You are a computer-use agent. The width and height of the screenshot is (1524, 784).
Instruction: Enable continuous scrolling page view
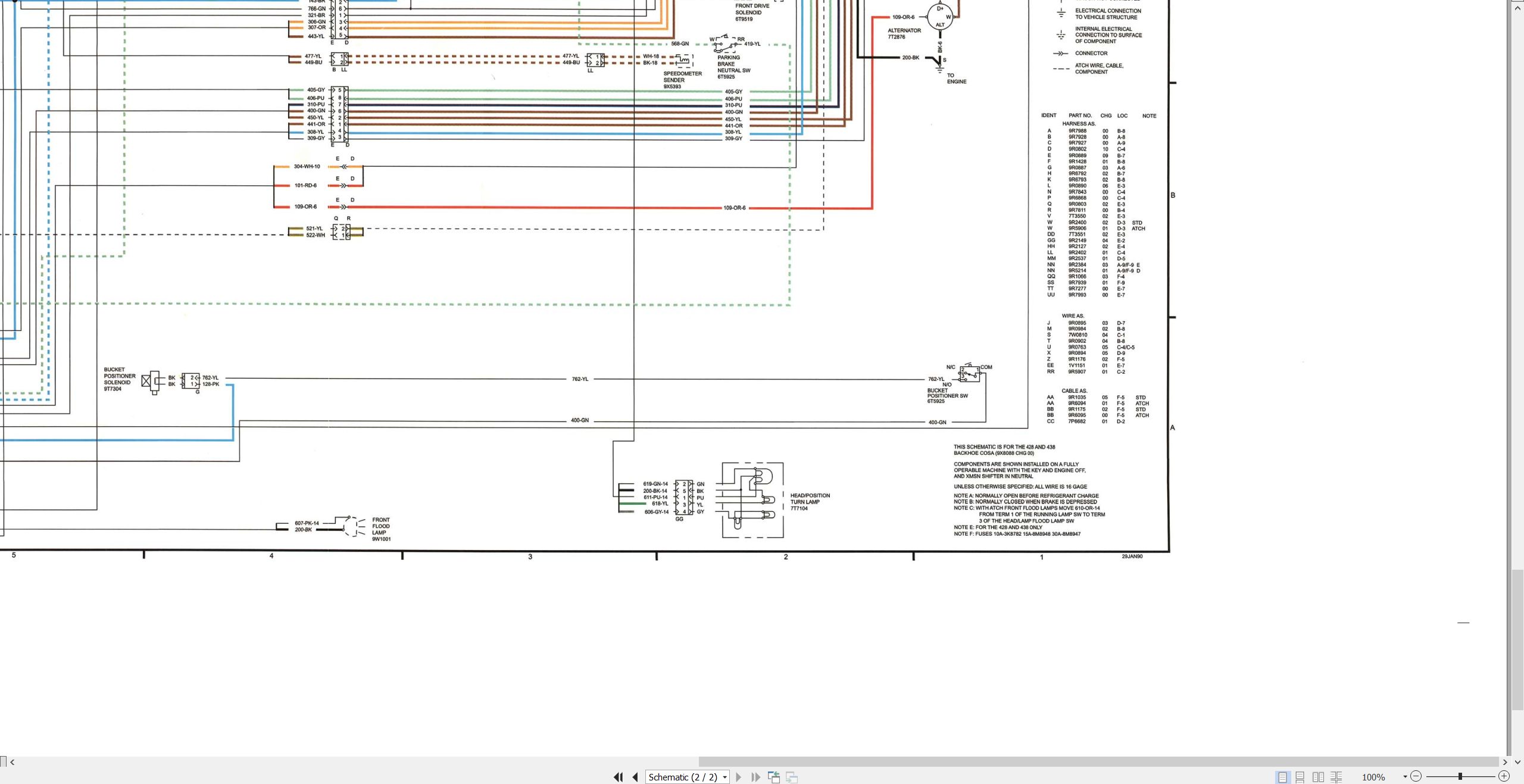point(1300,777)
